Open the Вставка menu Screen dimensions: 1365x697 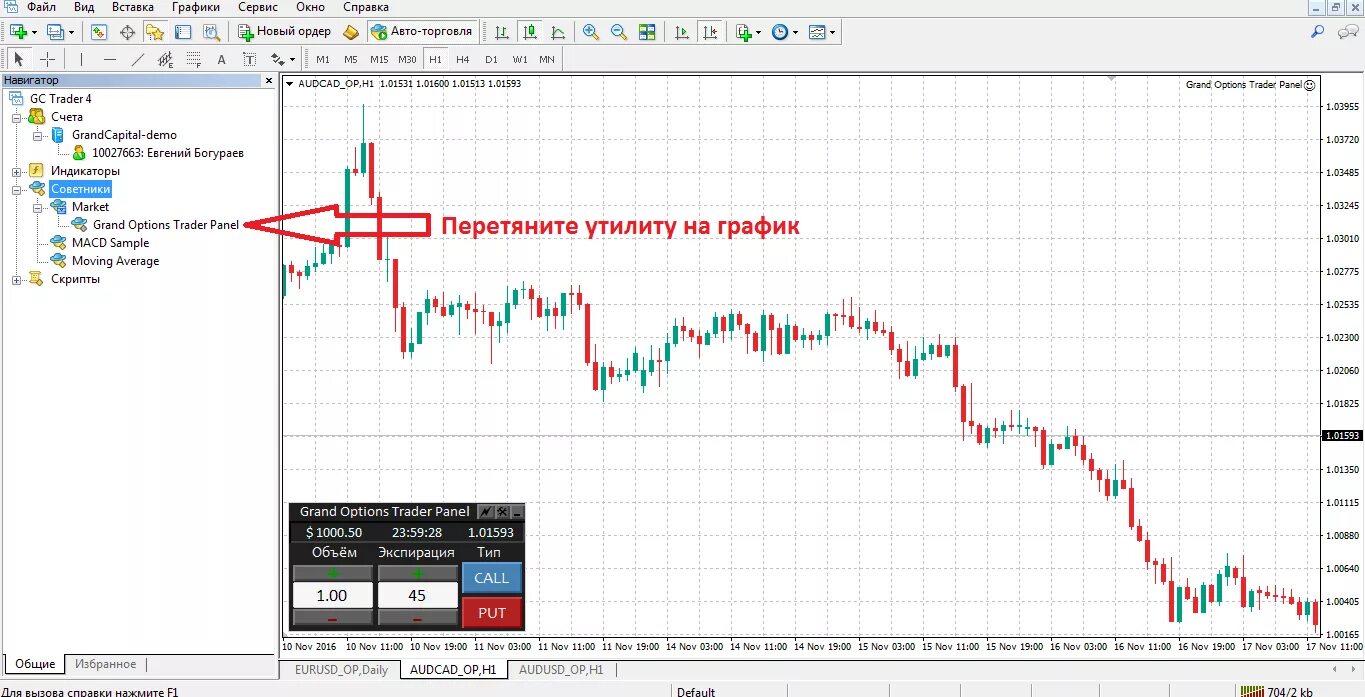(x=133, y=7)
